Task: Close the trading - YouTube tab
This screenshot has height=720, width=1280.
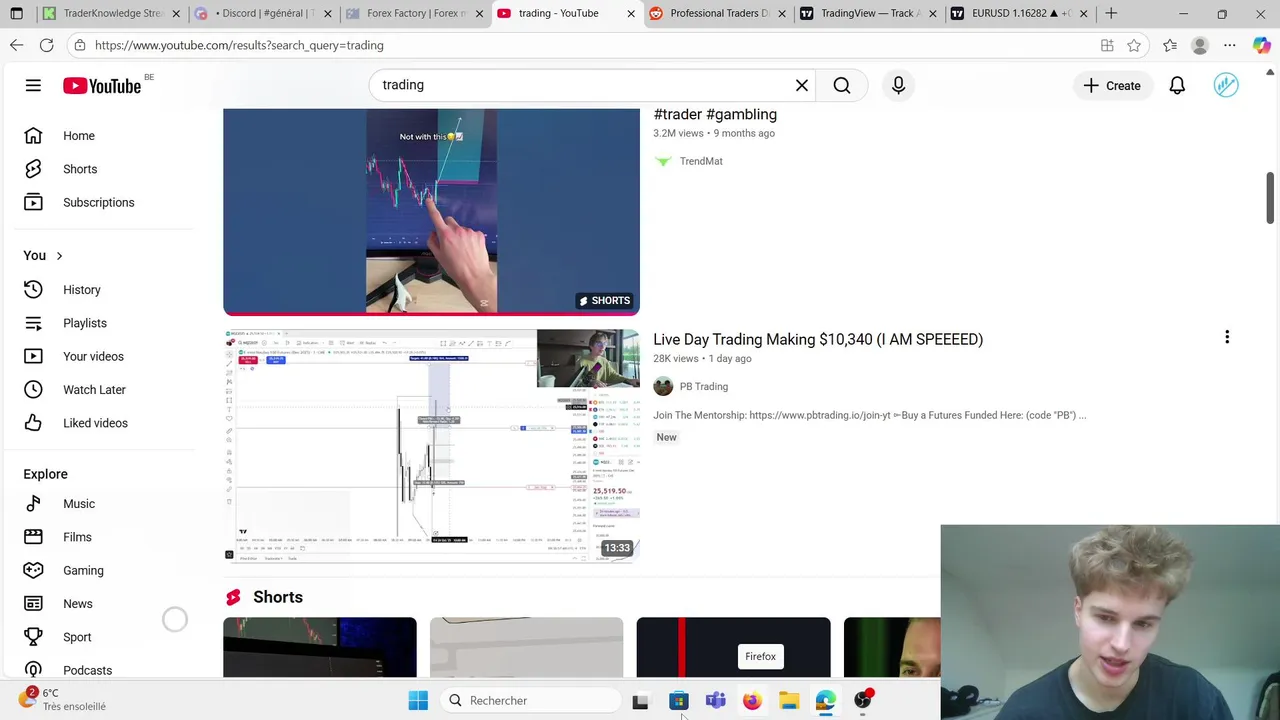Action: click(630, 14)
